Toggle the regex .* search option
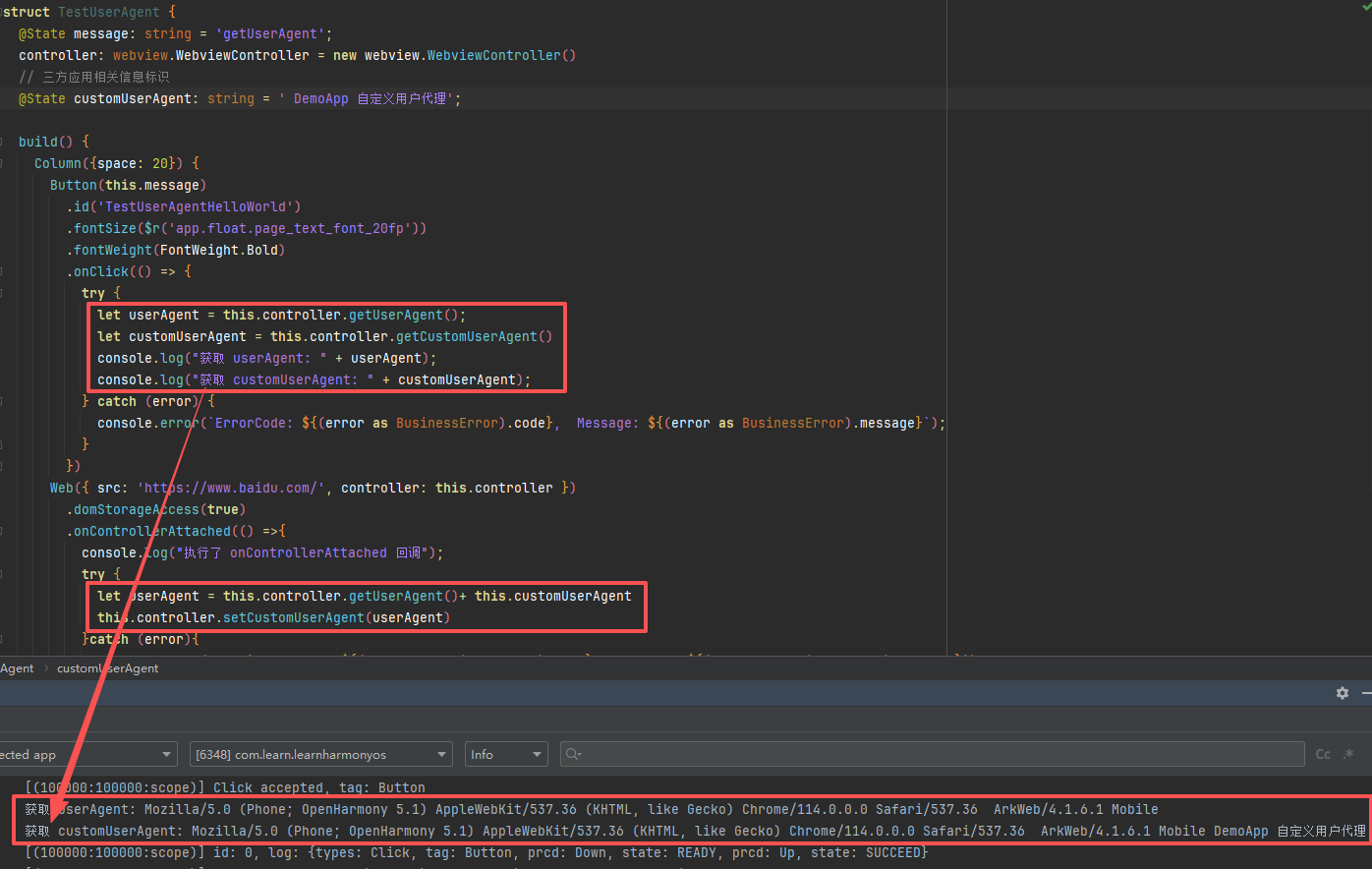 [1348, 754]
